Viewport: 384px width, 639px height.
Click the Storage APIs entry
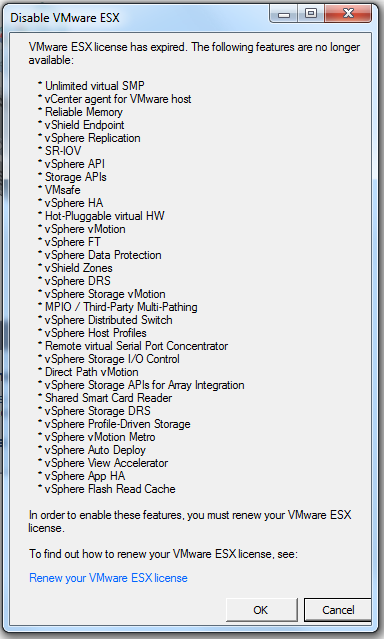point(76,177)
